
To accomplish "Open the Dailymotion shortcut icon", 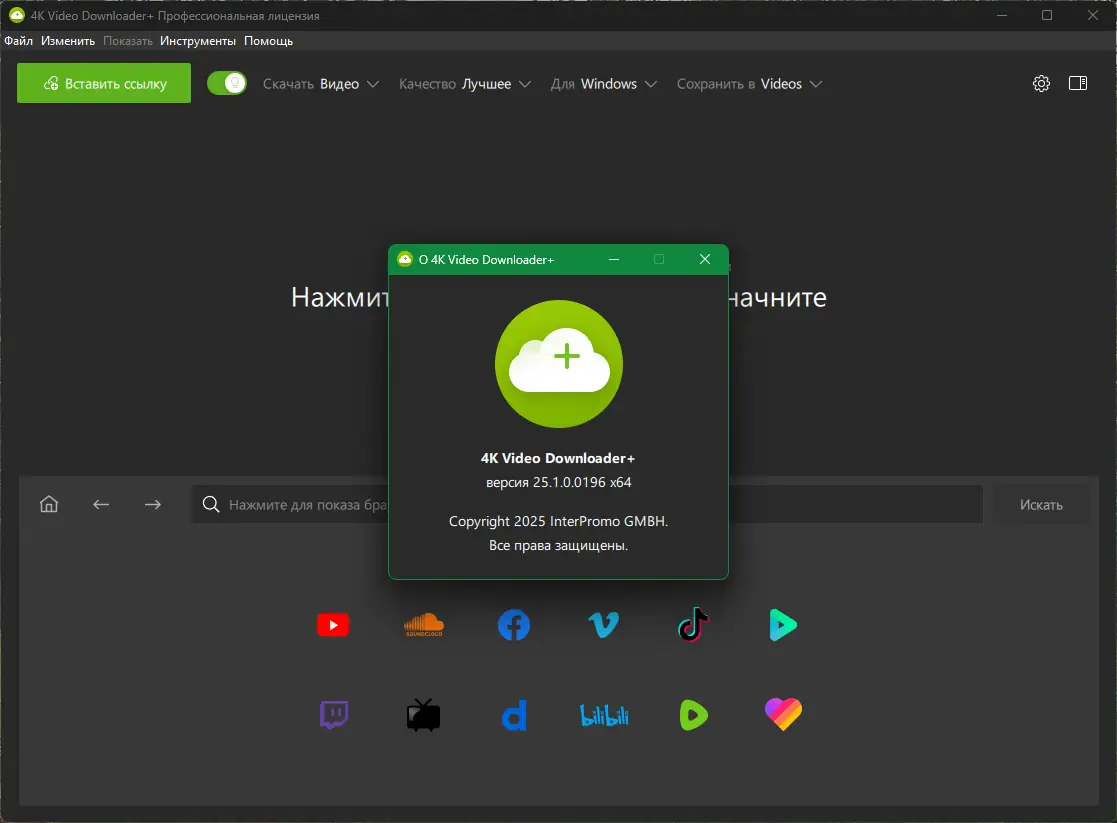I will click(514, 715).
